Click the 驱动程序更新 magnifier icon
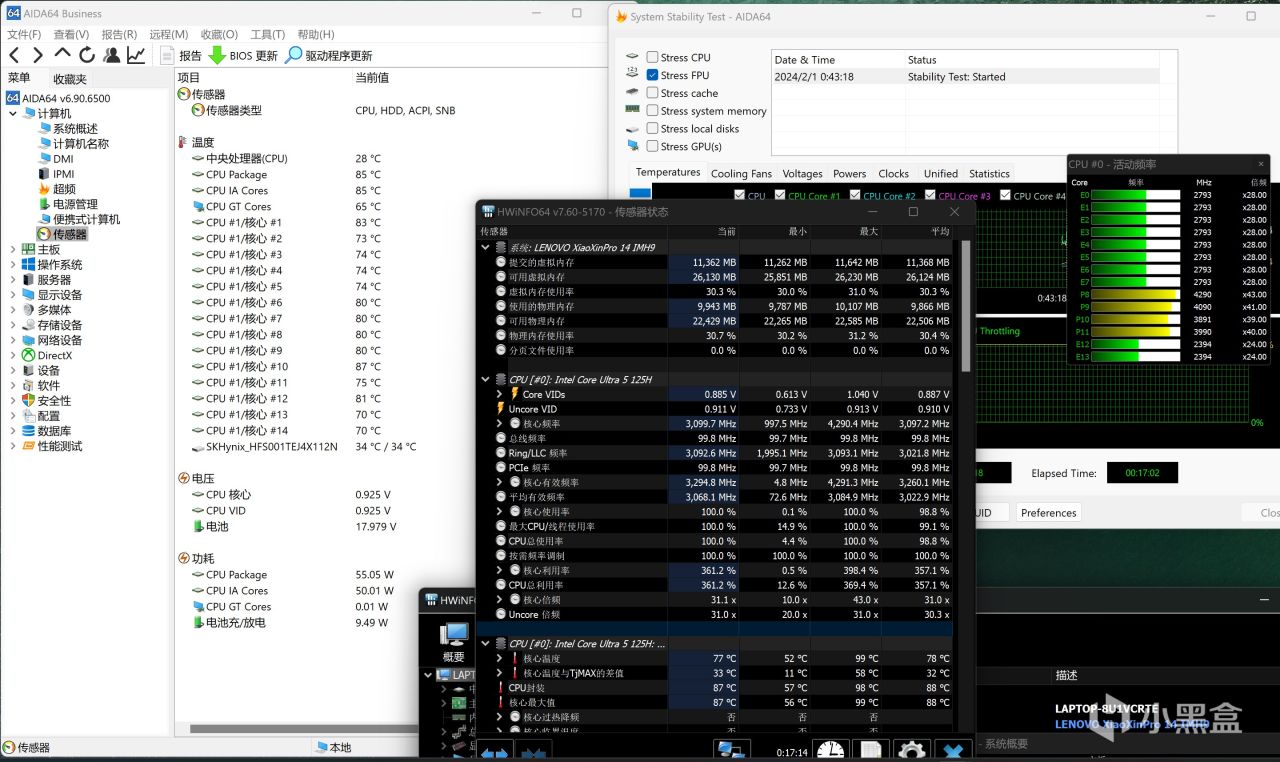The width and height of the screenshot is (1280, 762). (293, 55)
